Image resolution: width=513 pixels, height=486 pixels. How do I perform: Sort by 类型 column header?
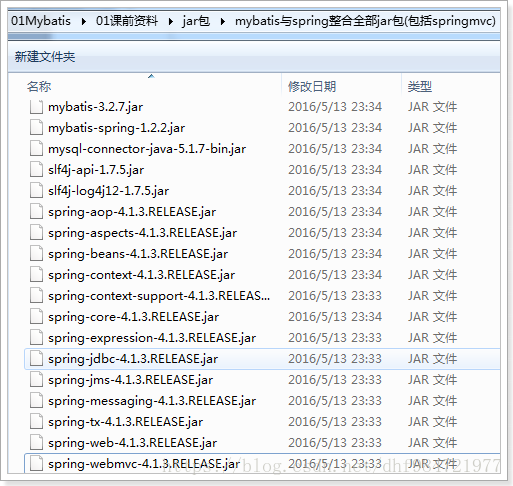[420, 87]
